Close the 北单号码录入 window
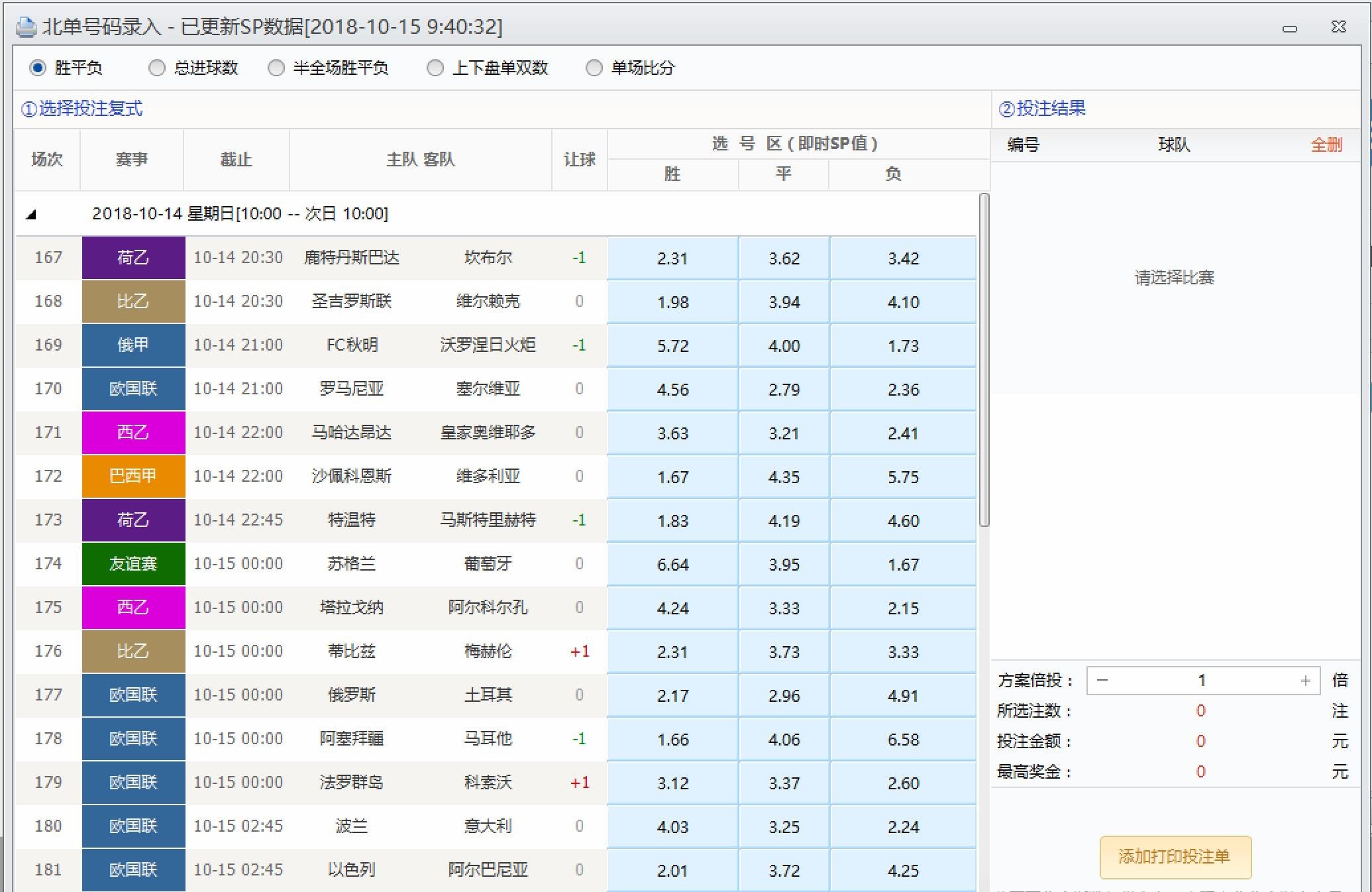 coord(1338,27)
